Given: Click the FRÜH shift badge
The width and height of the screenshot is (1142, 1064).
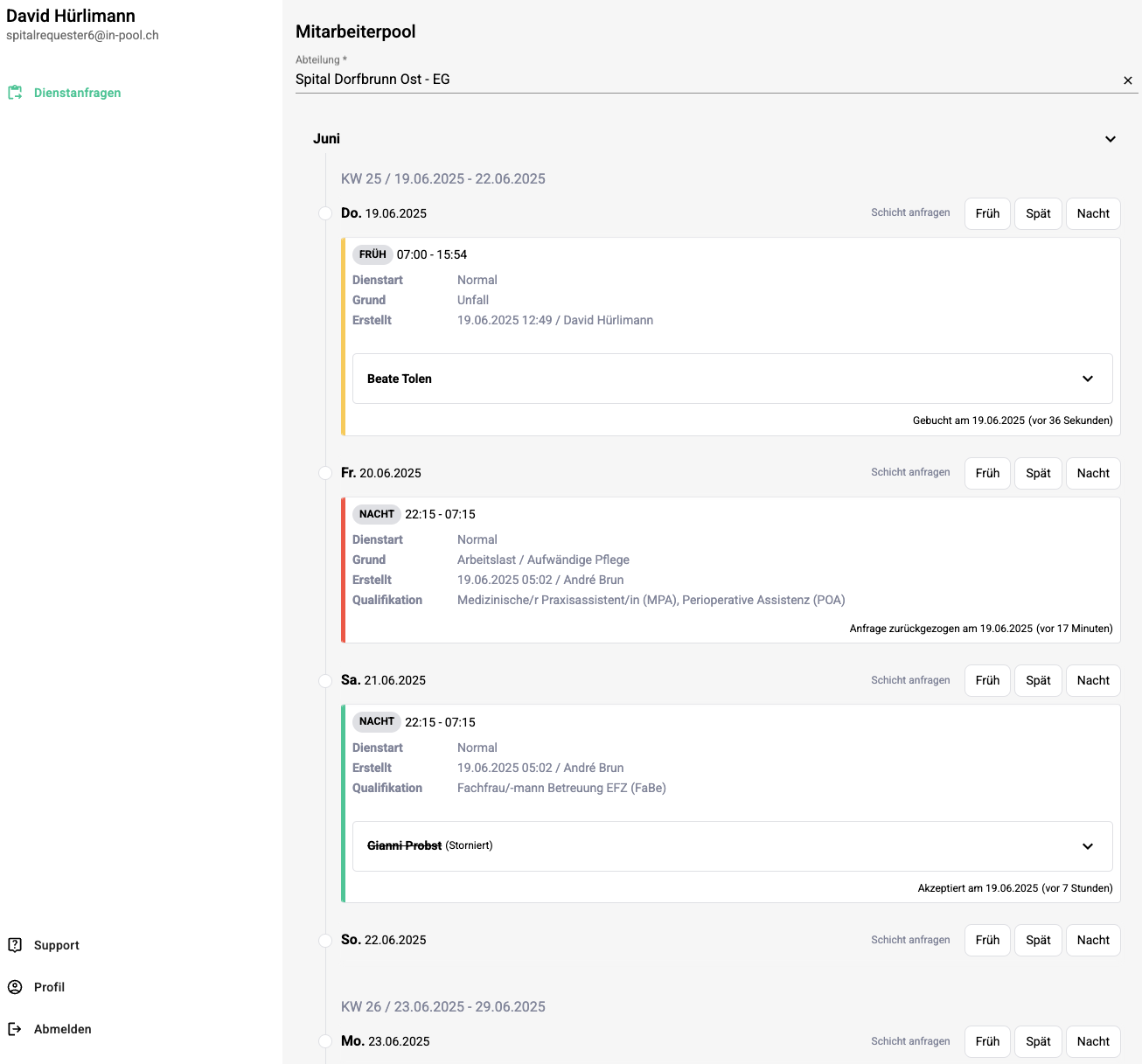Looking at the screenshot, I should pyautogui.click(x=373, y=254).
